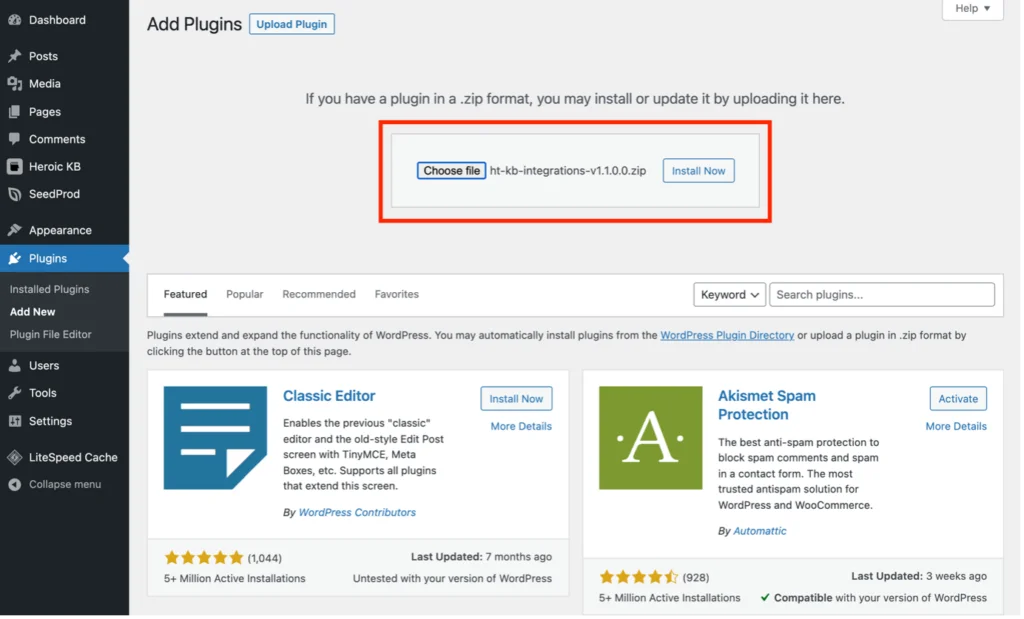Screen dimensions: 1024x619
Task: Open Plugin File Editor submenu item
Action: click(51, 334)
